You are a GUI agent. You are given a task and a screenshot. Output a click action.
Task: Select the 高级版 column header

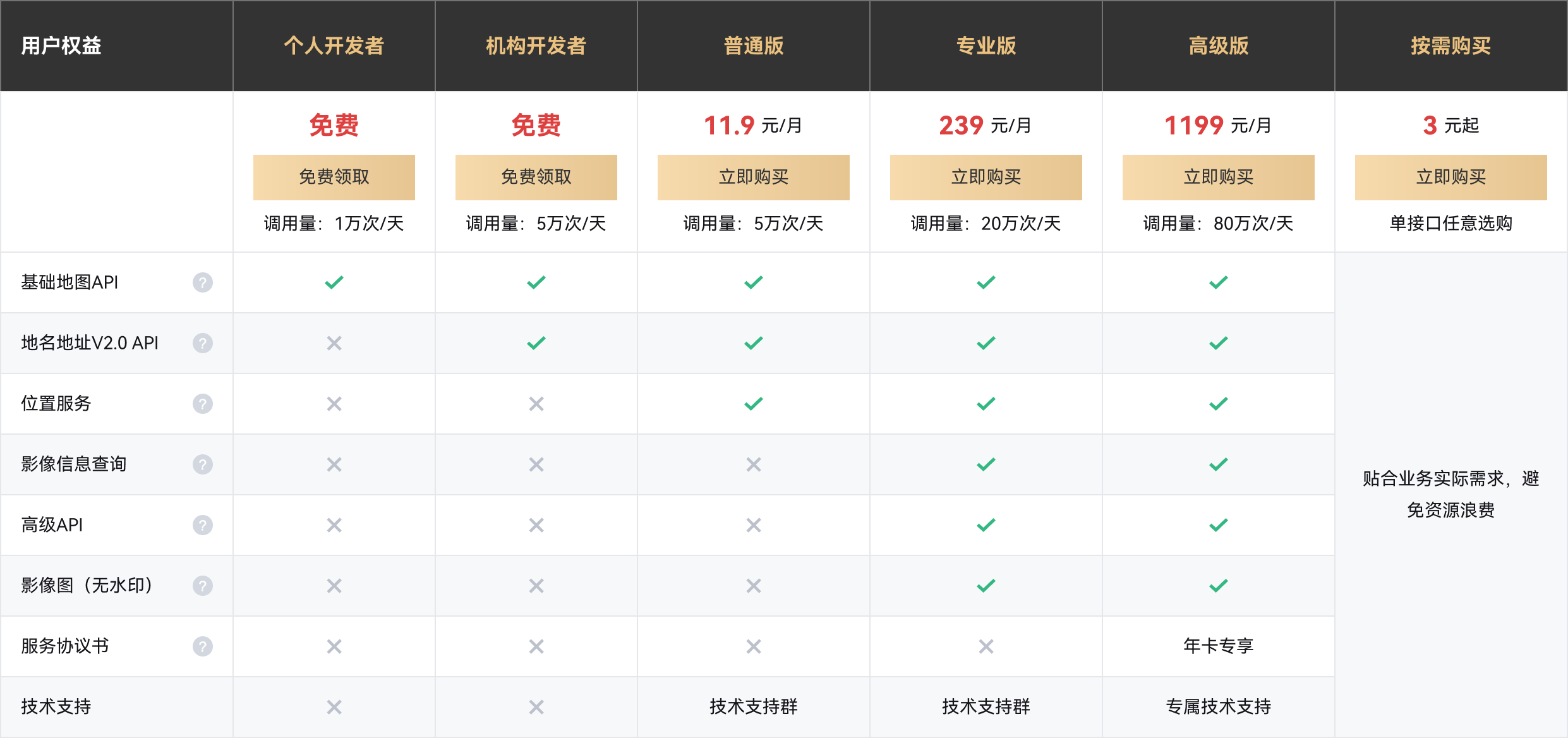pos(1219,45)
